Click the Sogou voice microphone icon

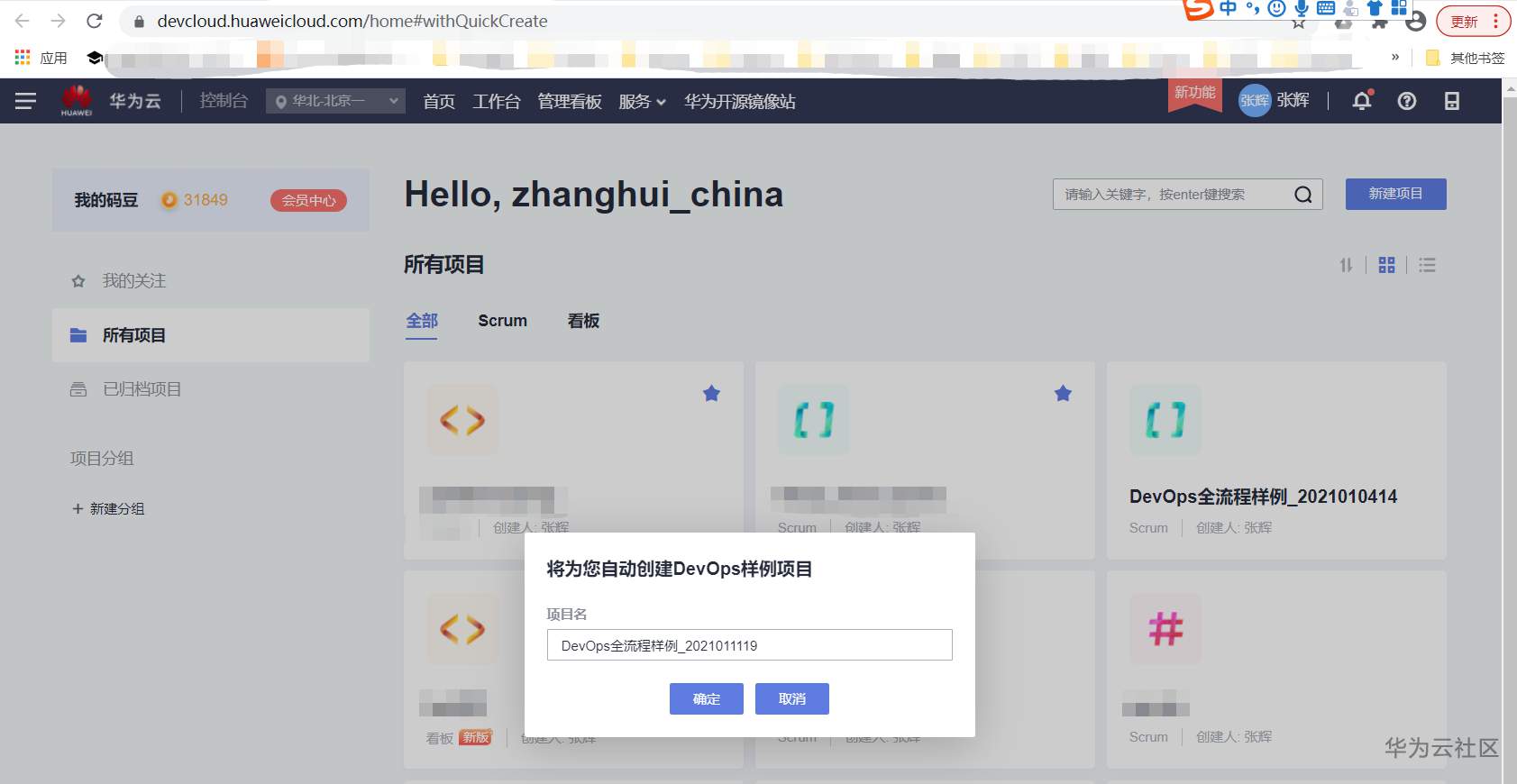(x=1301, y=9)
